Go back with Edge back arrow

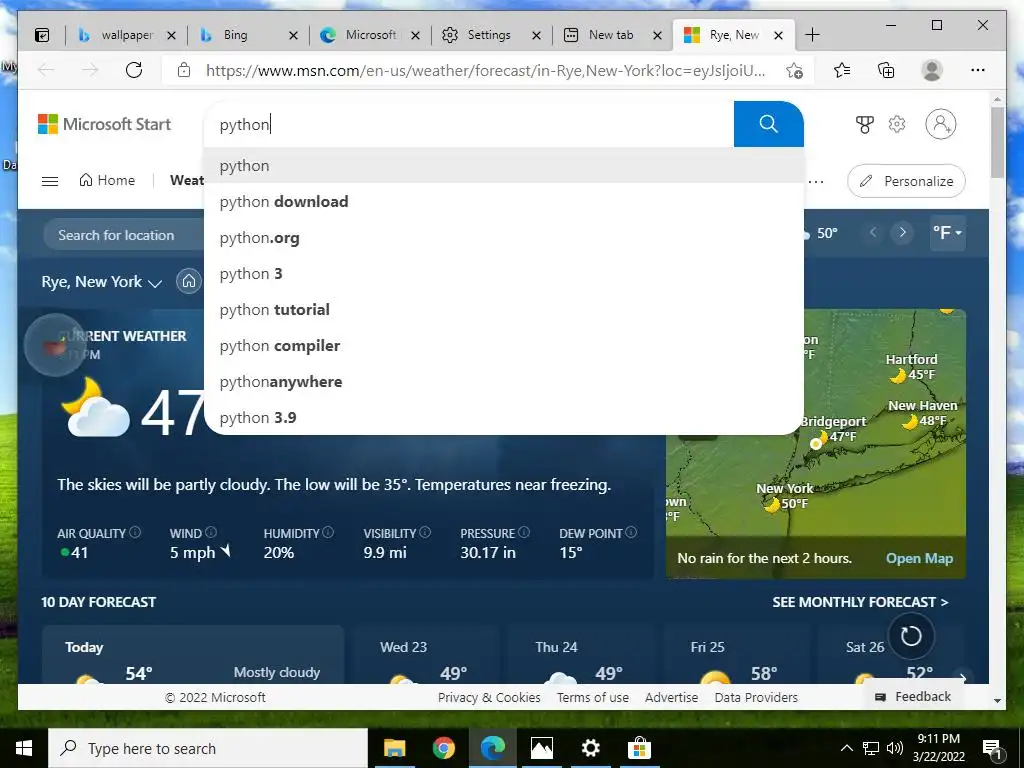tap(46, 70)
